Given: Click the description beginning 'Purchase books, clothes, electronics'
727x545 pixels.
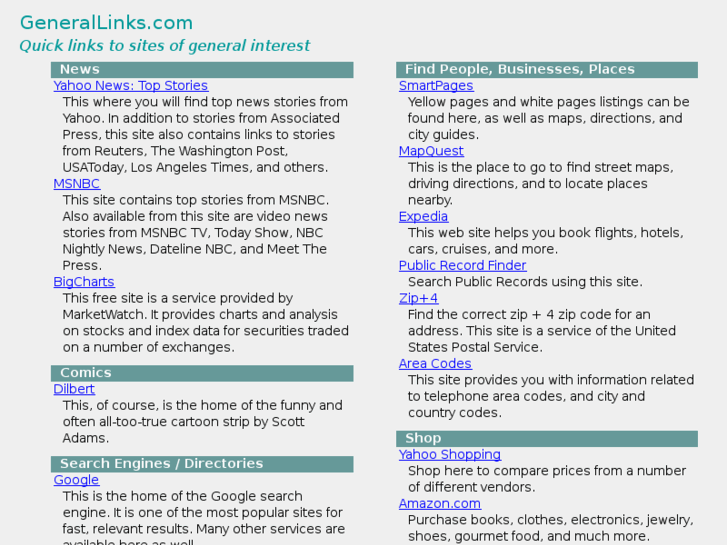Looking at the screenshot, I should (x=551, y=528).
